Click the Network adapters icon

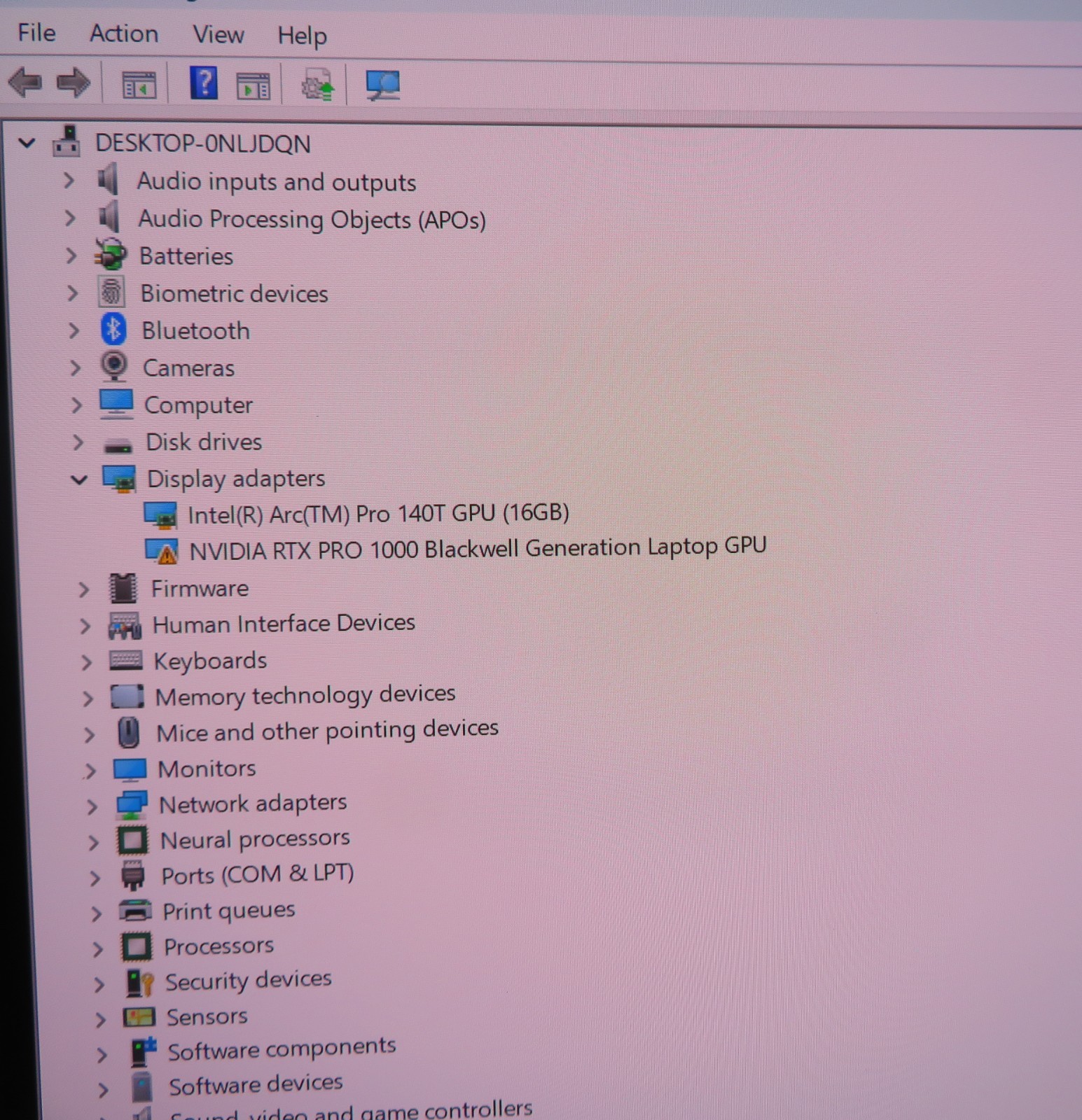132,805
